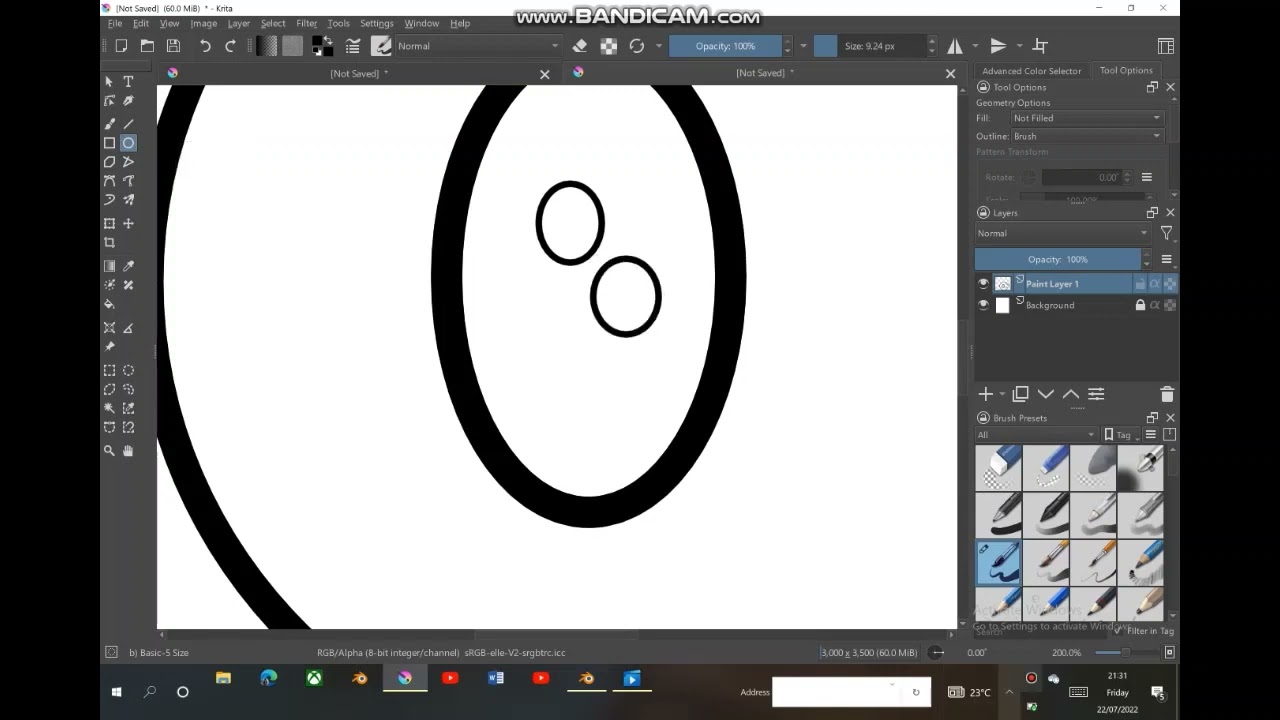Undo the last action
The width and height of the screenshot is (1280, 720).
pyautogui.click(x=205, y=46)
